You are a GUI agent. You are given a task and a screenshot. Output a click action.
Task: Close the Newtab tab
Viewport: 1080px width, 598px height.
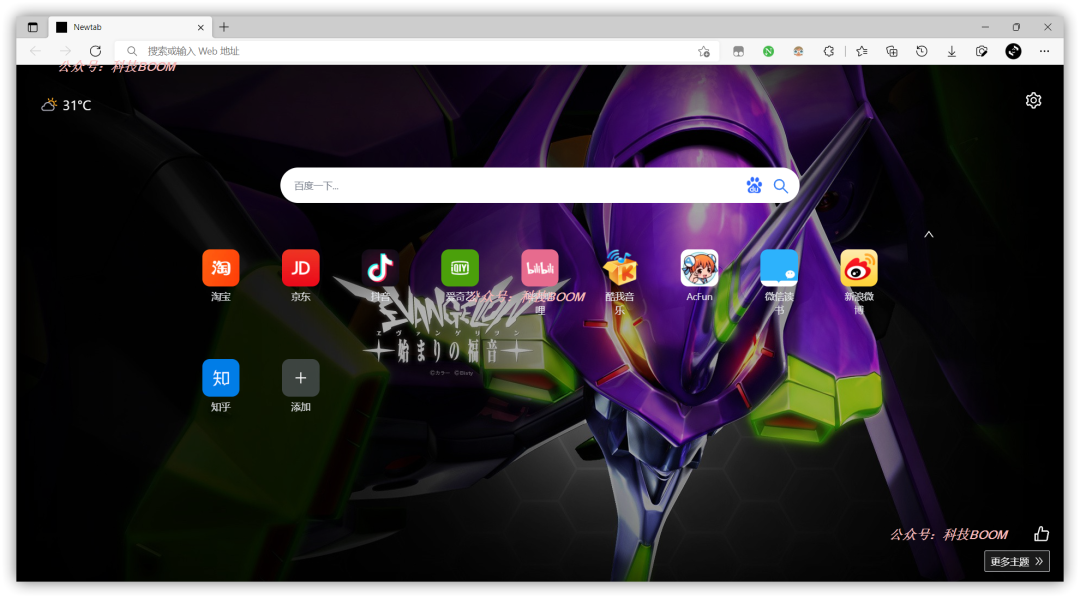coord(200,28)
